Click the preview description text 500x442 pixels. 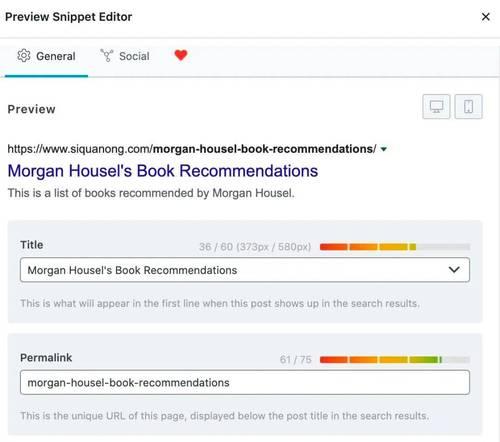tap(151, 193)
